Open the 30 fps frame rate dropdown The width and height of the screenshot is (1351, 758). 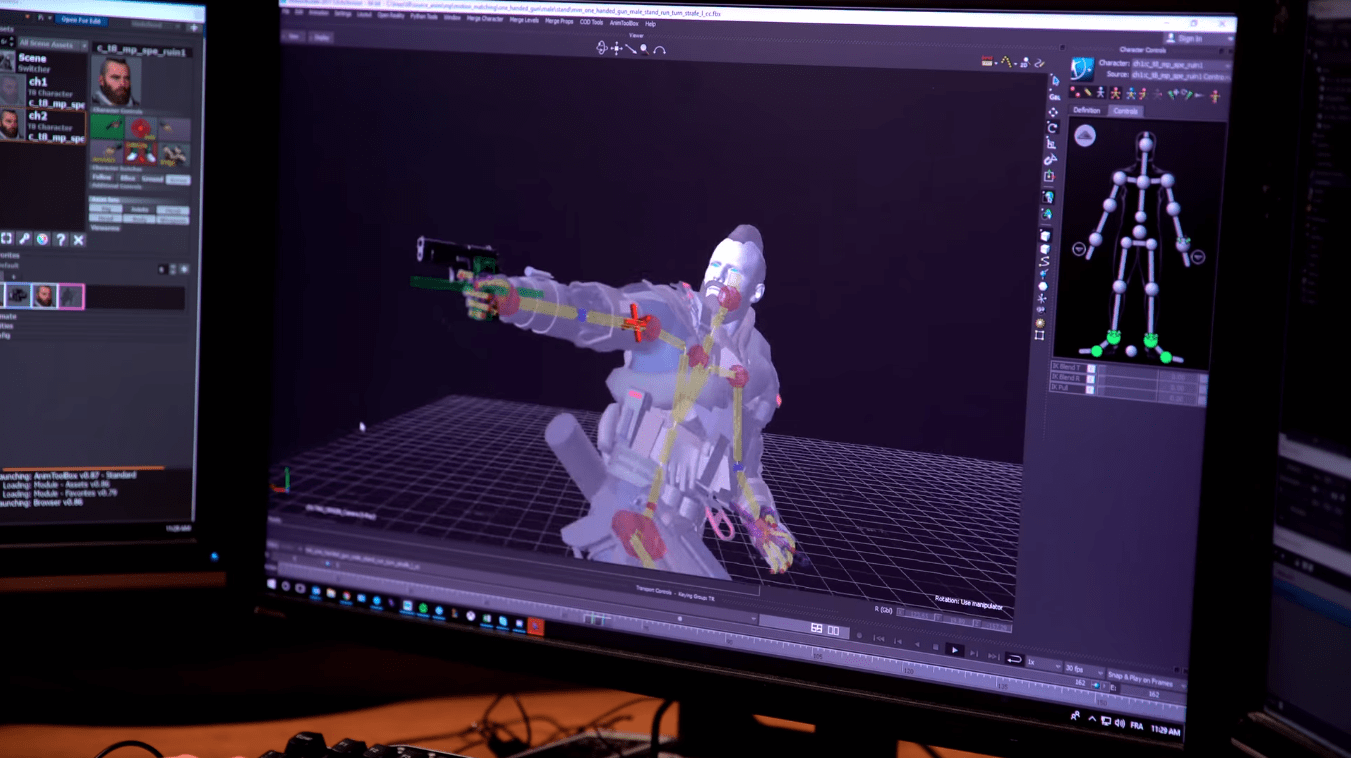(x=1085, y=669)
